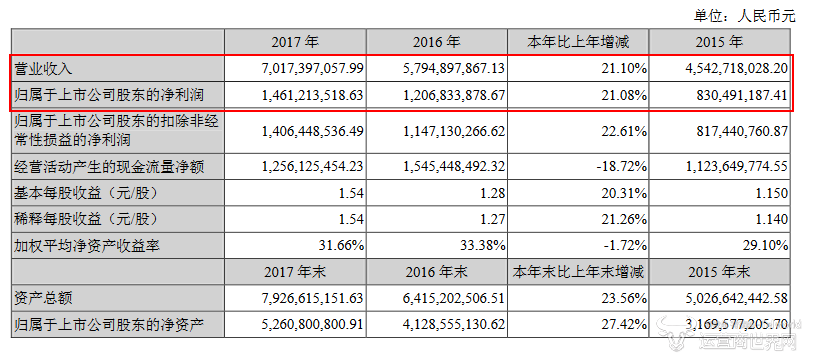Image resolution: width=814 pixels, height=363 pixels.
Task: Click the 2017年 column header
Action: [x=295, y=42]
